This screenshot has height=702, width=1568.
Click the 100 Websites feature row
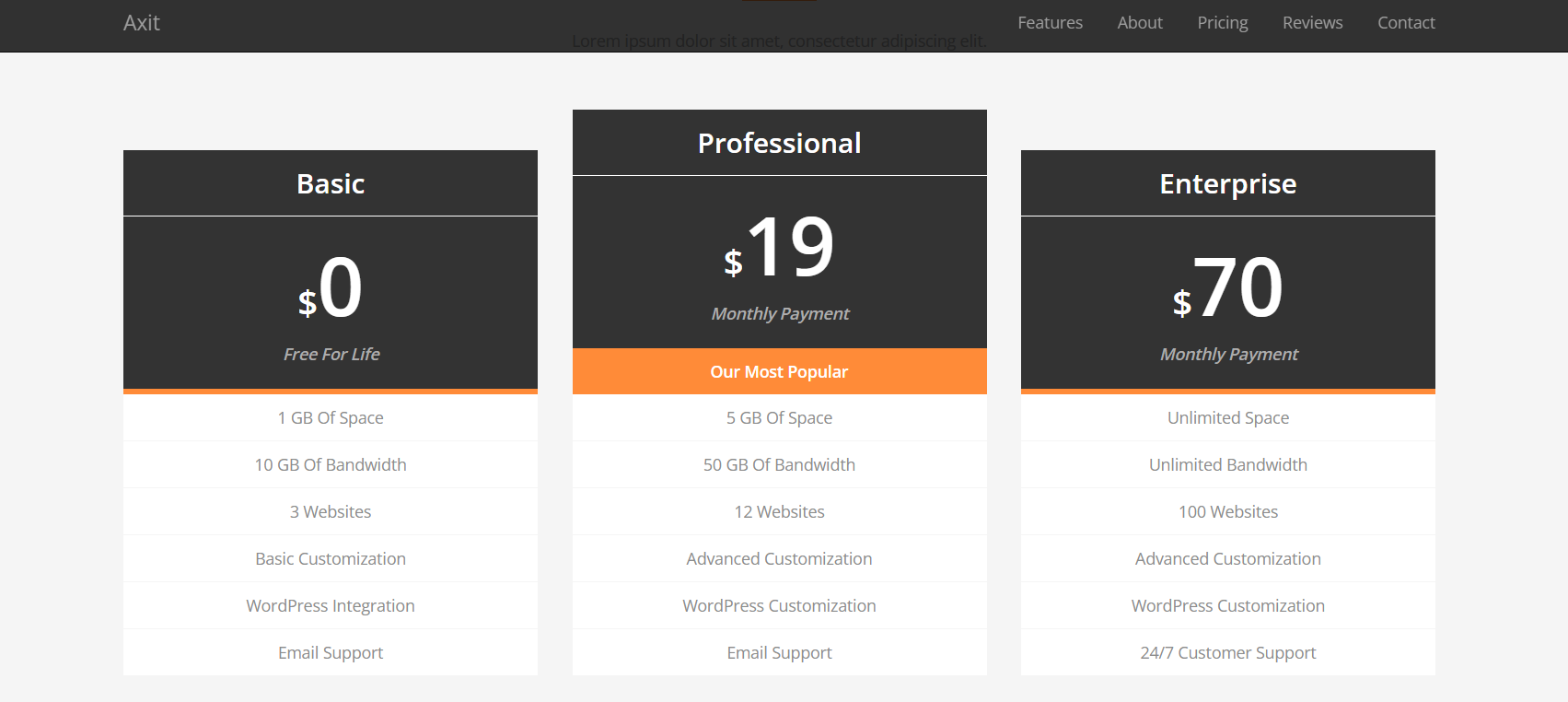[x=1227, y=512]
